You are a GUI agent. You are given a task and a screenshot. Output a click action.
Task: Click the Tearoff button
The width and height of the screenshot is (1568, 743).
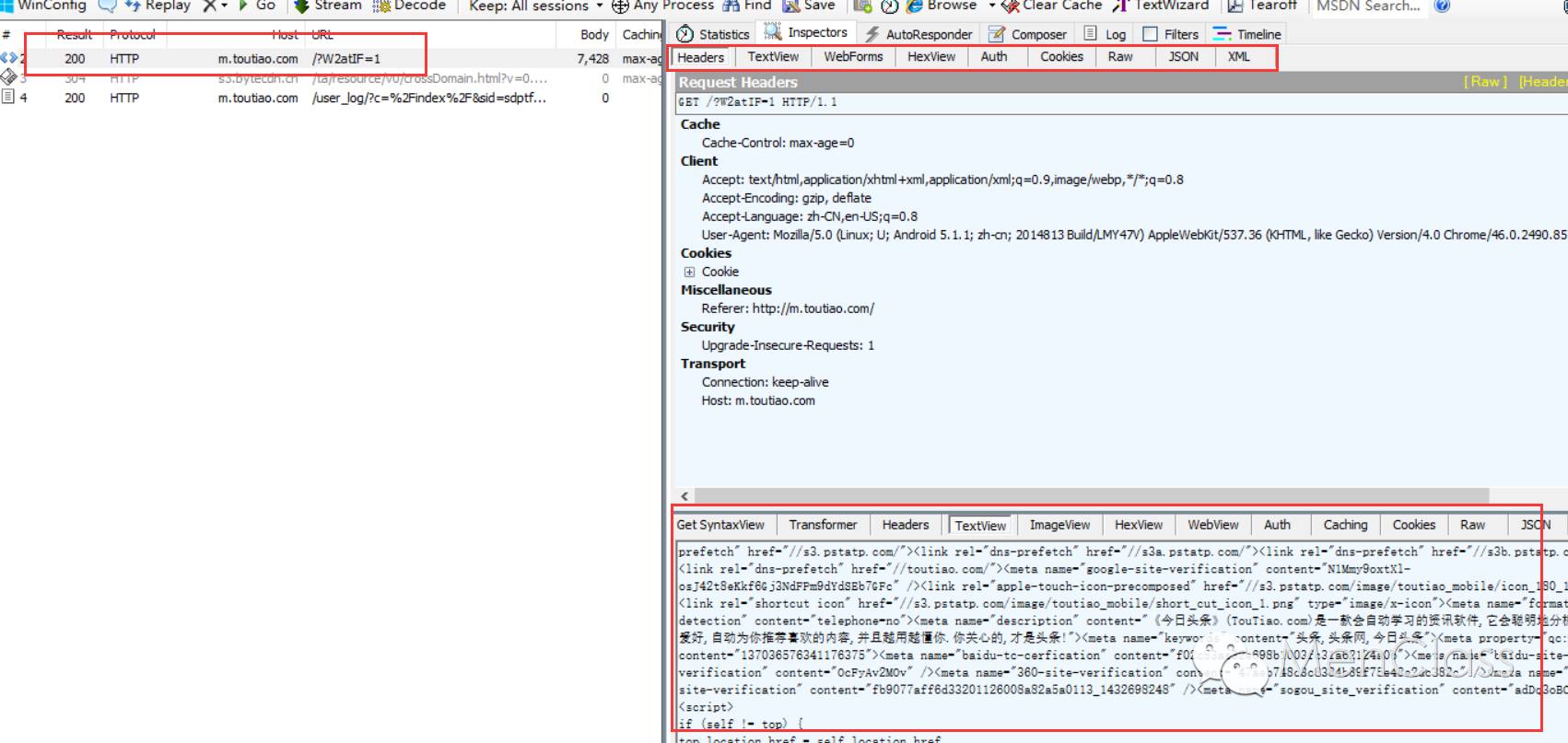pyautogui.click(x=1262, y=6)
